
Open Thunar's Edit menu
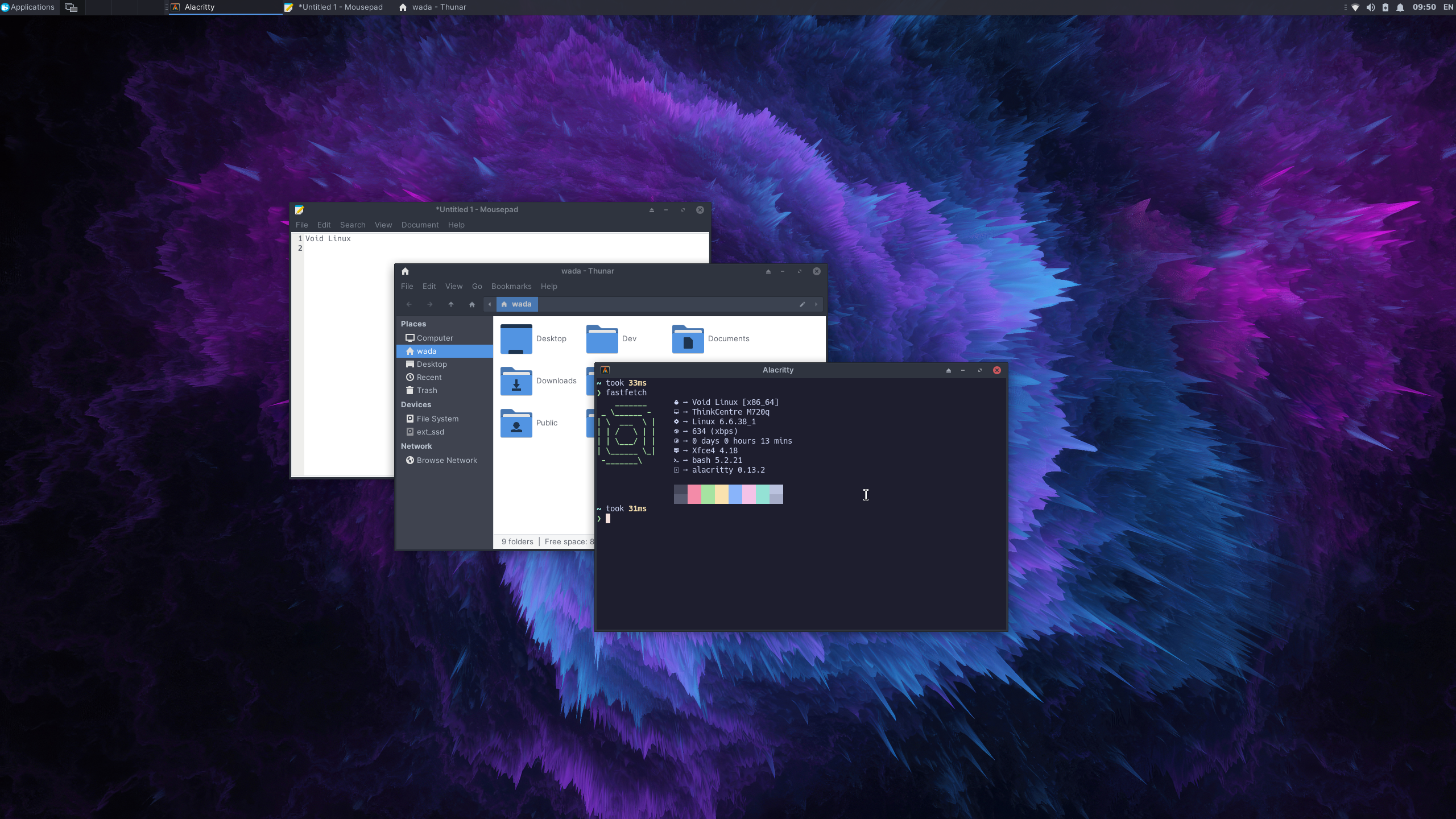click(x=429, y=286)
